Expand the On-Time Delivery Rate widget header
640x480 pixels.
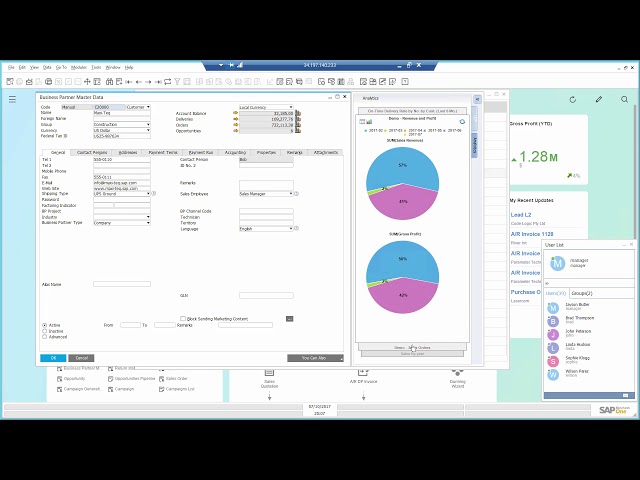pos(412,111)
